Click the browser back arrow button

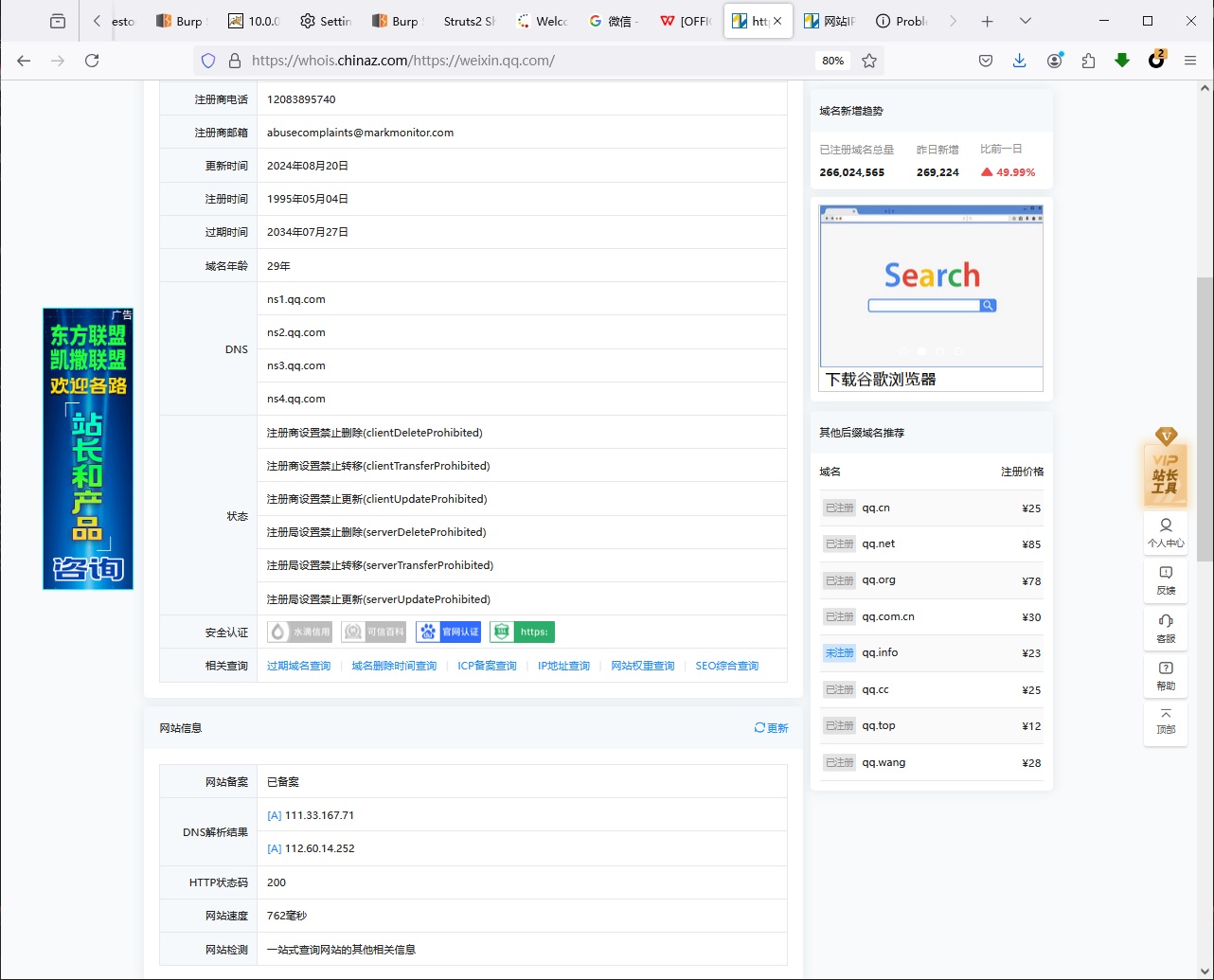tap(24, 61)
